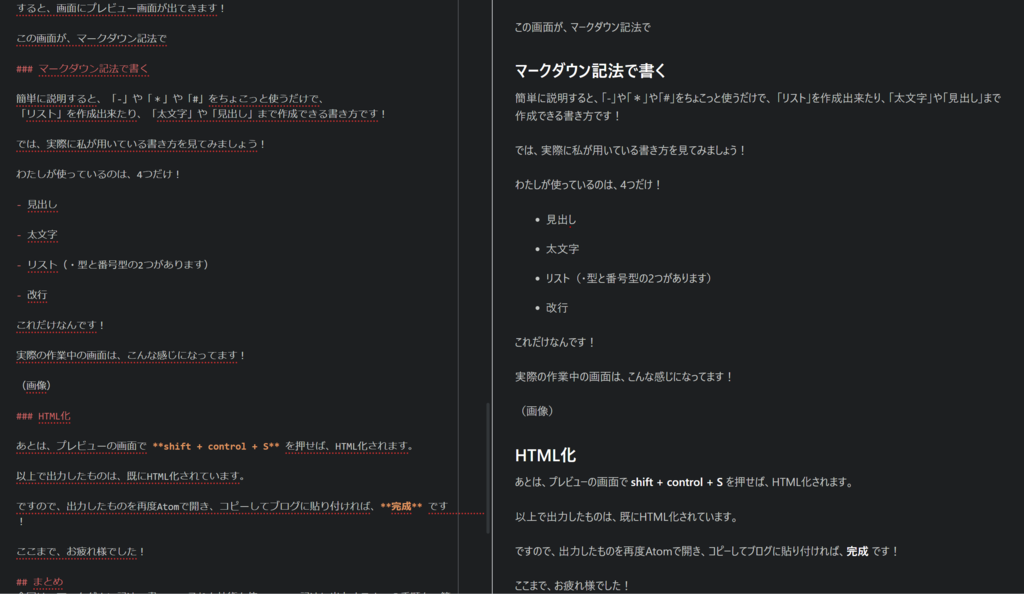Click editor line starting '「リスト」を作成出来たり'
The width and height of the screenshot is (1024, 594).
202,114
